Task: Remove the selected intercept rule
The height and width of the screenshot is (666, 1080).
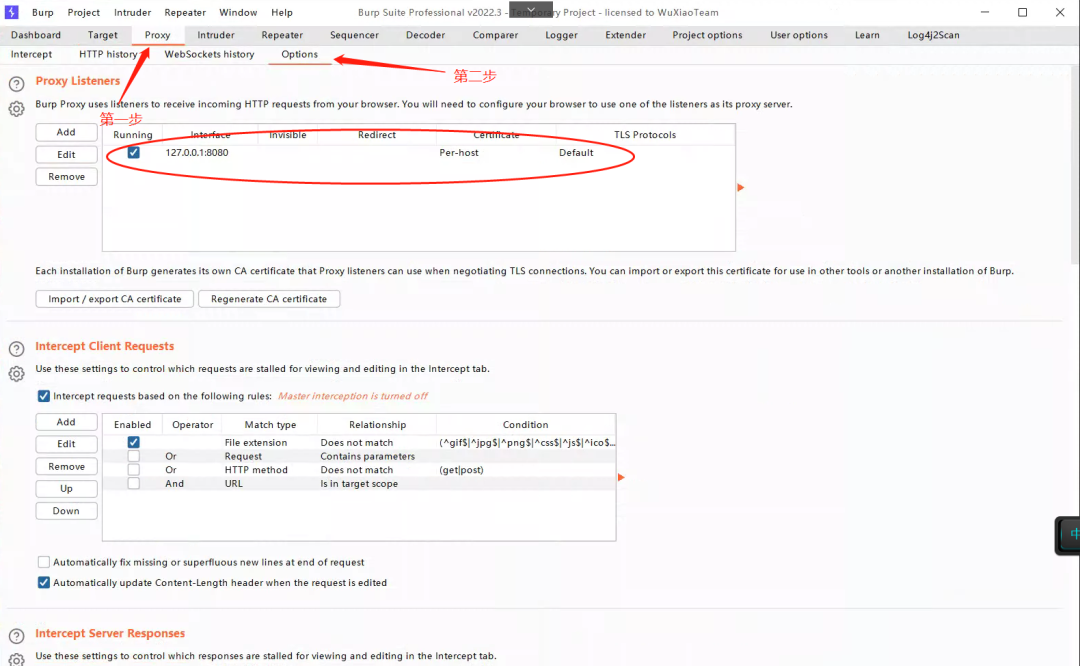Action: (x=66, y=467)
